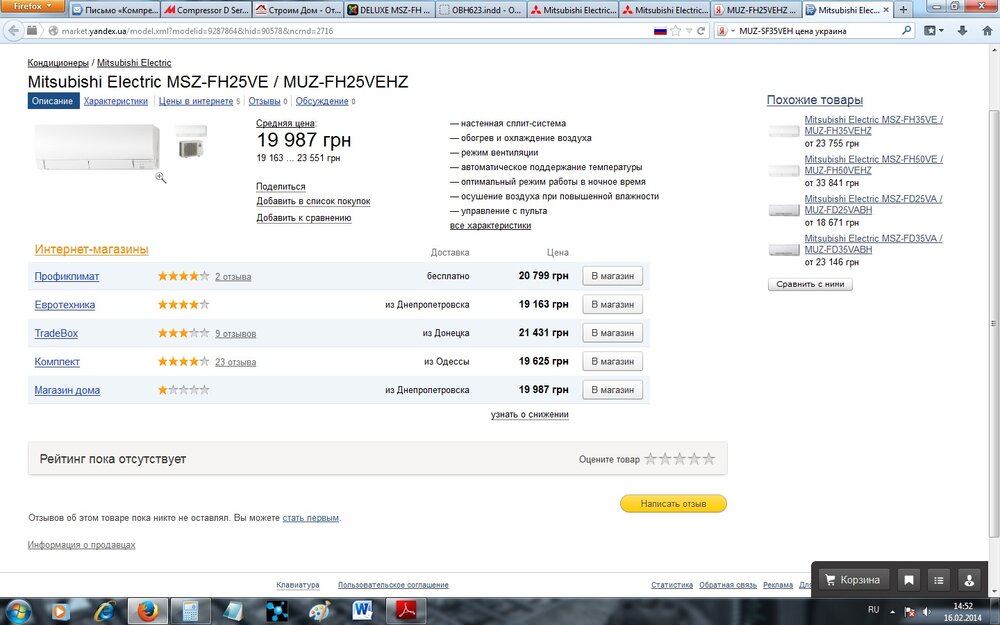
Task: Open the user profile icon in bottom panel
Action: click(x=969, y=580)
